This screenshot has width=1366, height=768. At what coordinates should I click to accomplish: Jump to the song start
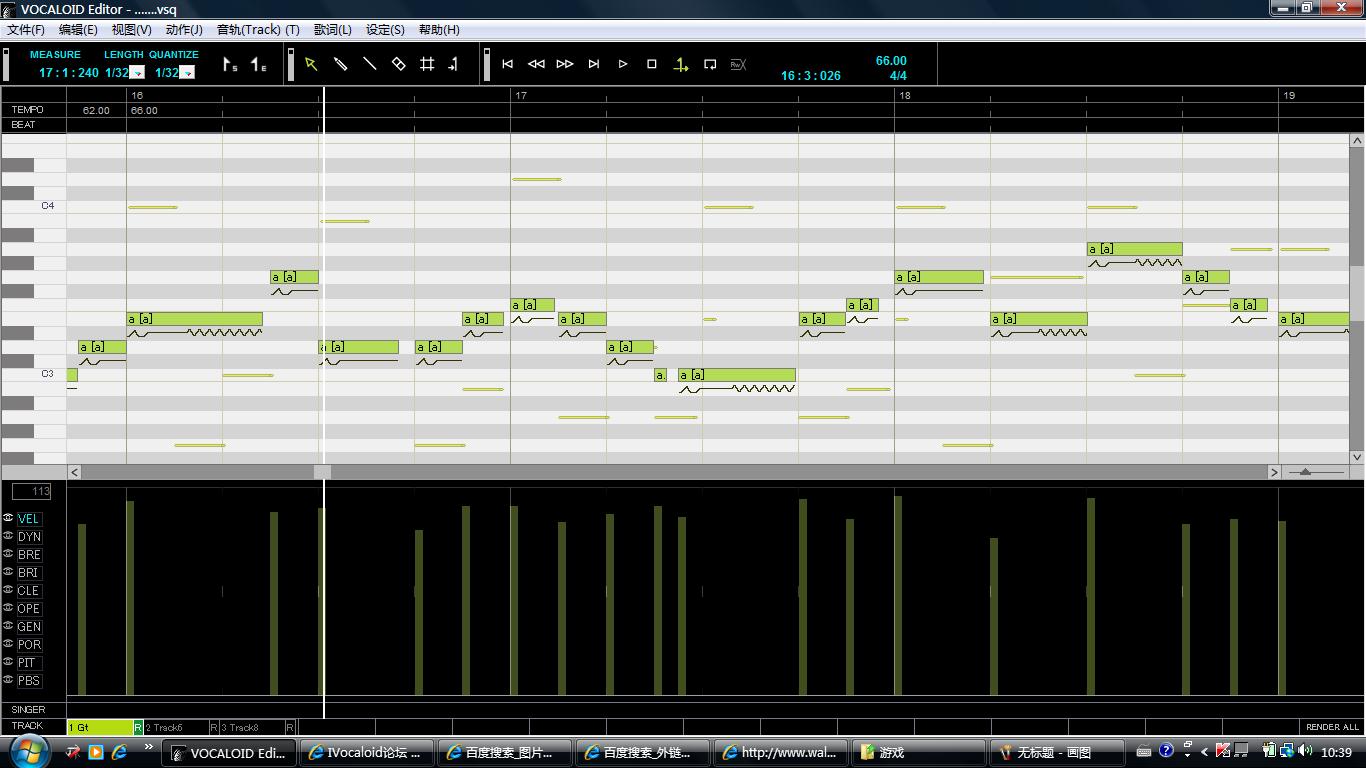tap(507, 64)
